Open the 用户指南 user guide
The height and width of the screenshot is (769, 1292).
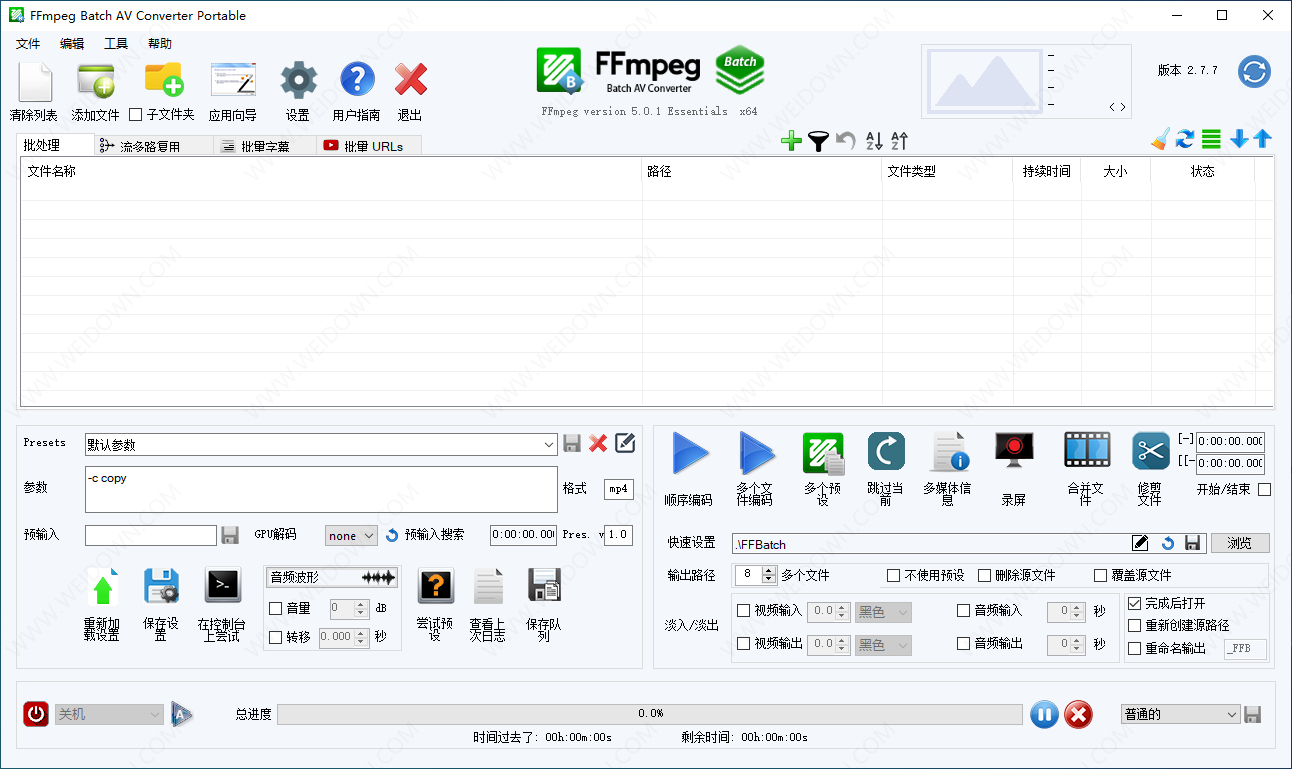(357, 80)
